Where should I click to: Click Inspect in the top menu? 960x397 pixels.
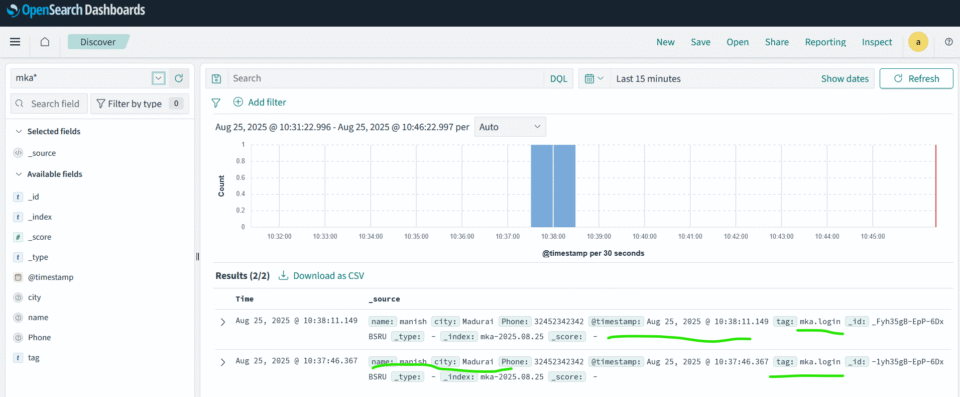pos(877,42)
